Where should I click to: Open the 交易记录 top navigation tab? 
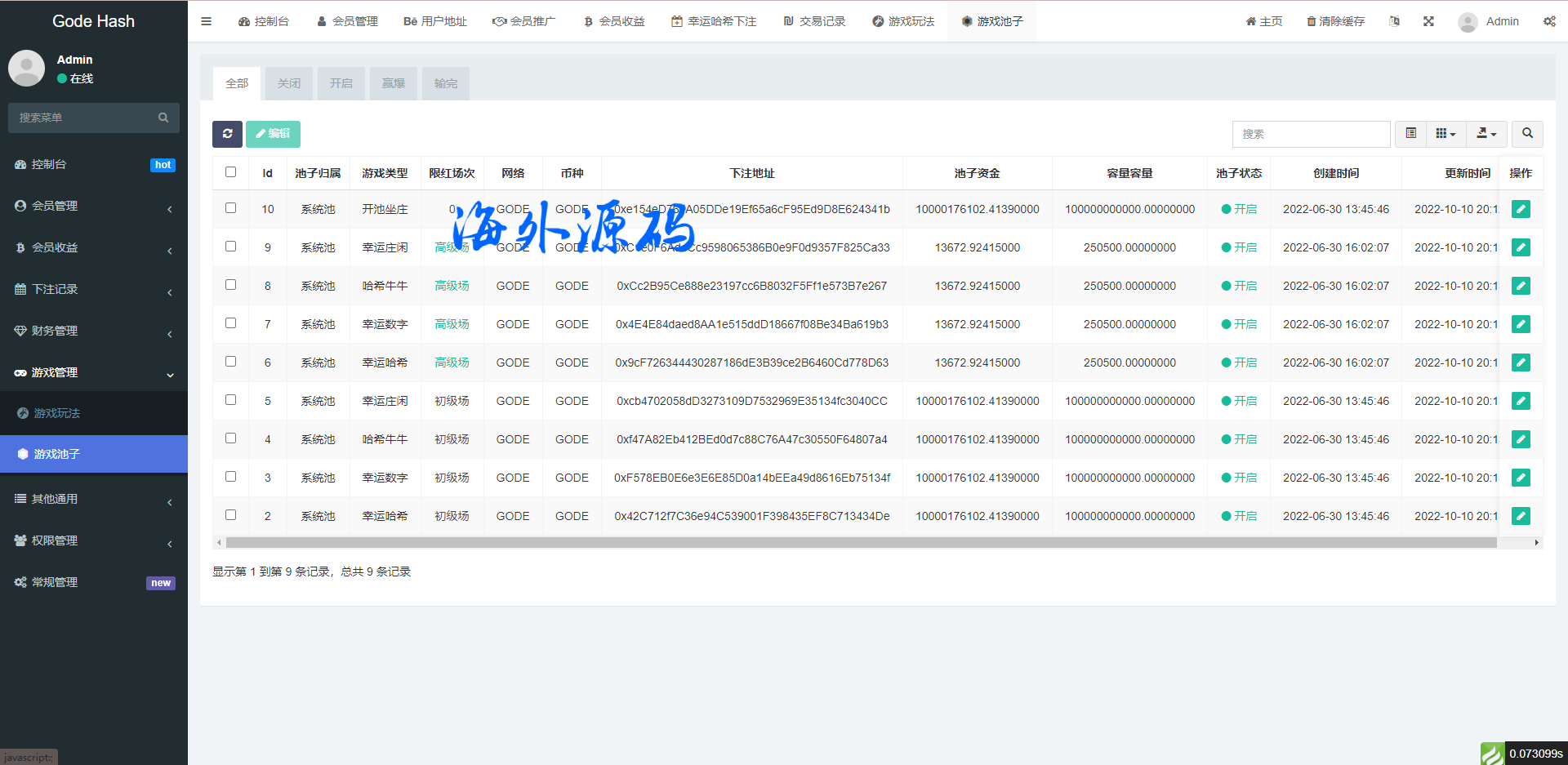pos(814,21)
